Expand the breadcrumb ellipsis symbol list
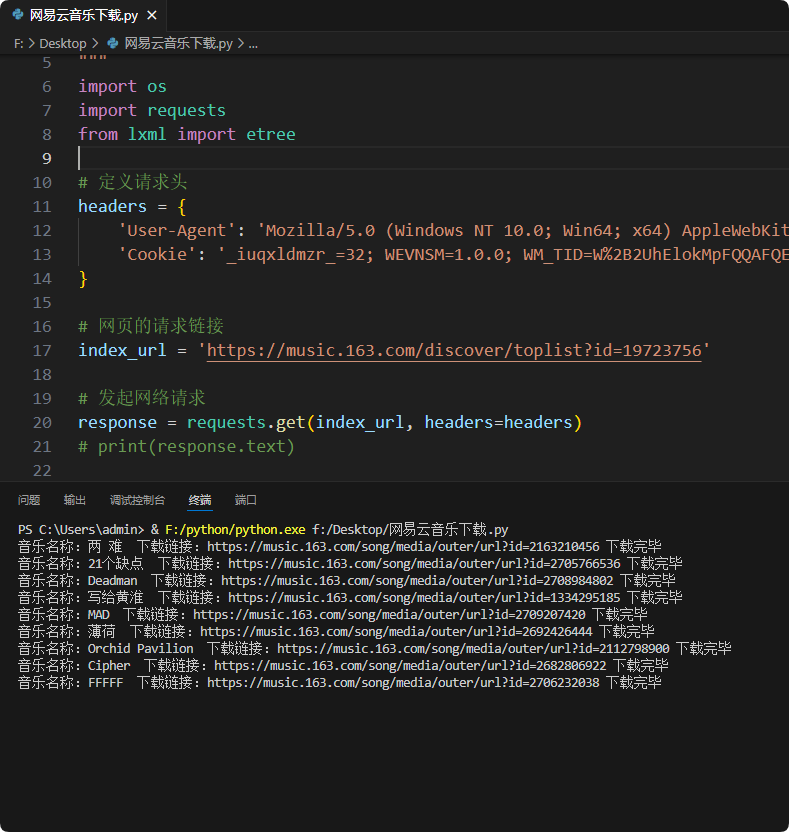 coord(253,44)
